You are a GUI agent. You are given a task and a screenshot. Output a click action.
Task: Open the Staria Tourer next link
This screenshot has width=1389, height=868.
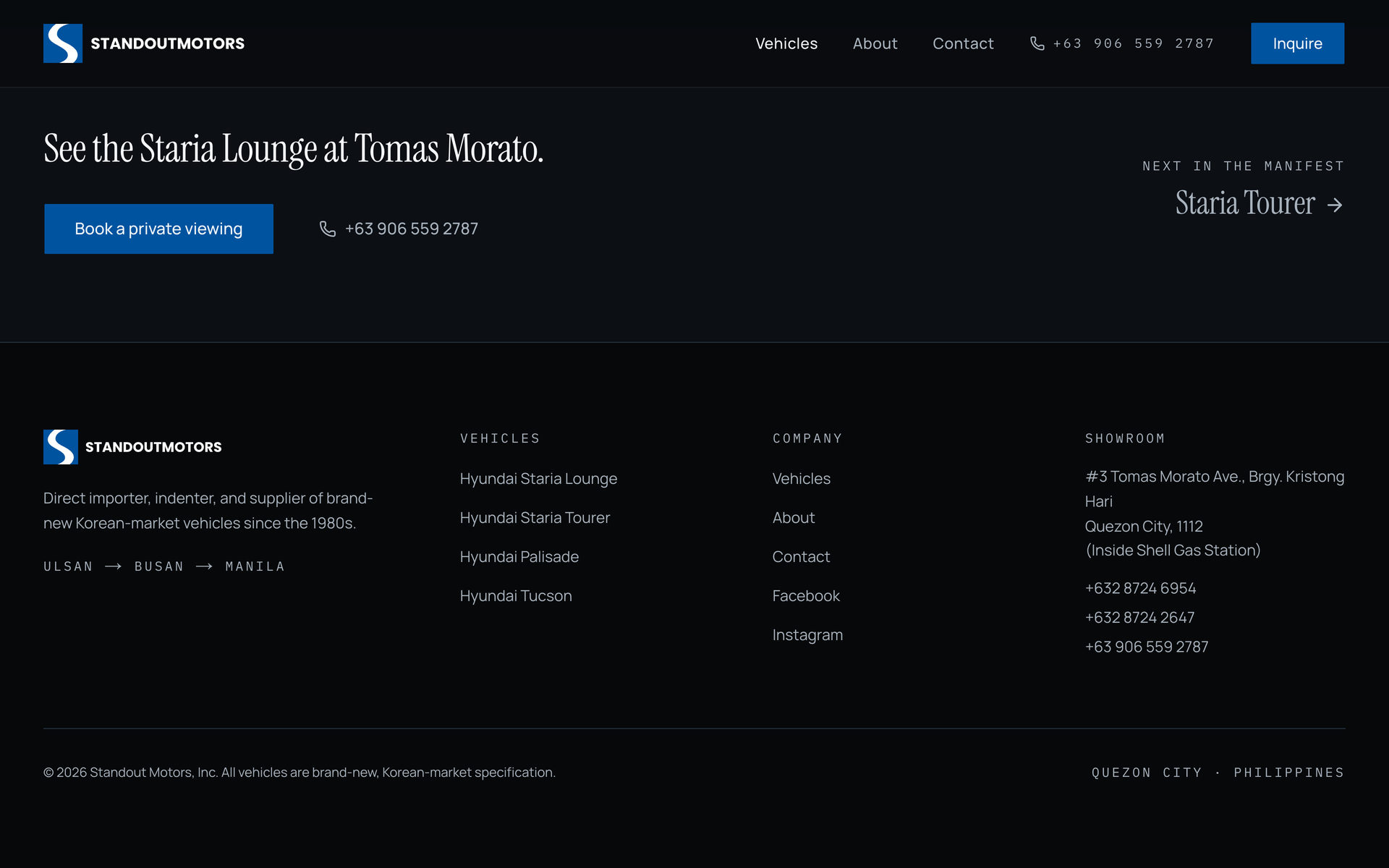1259,203
